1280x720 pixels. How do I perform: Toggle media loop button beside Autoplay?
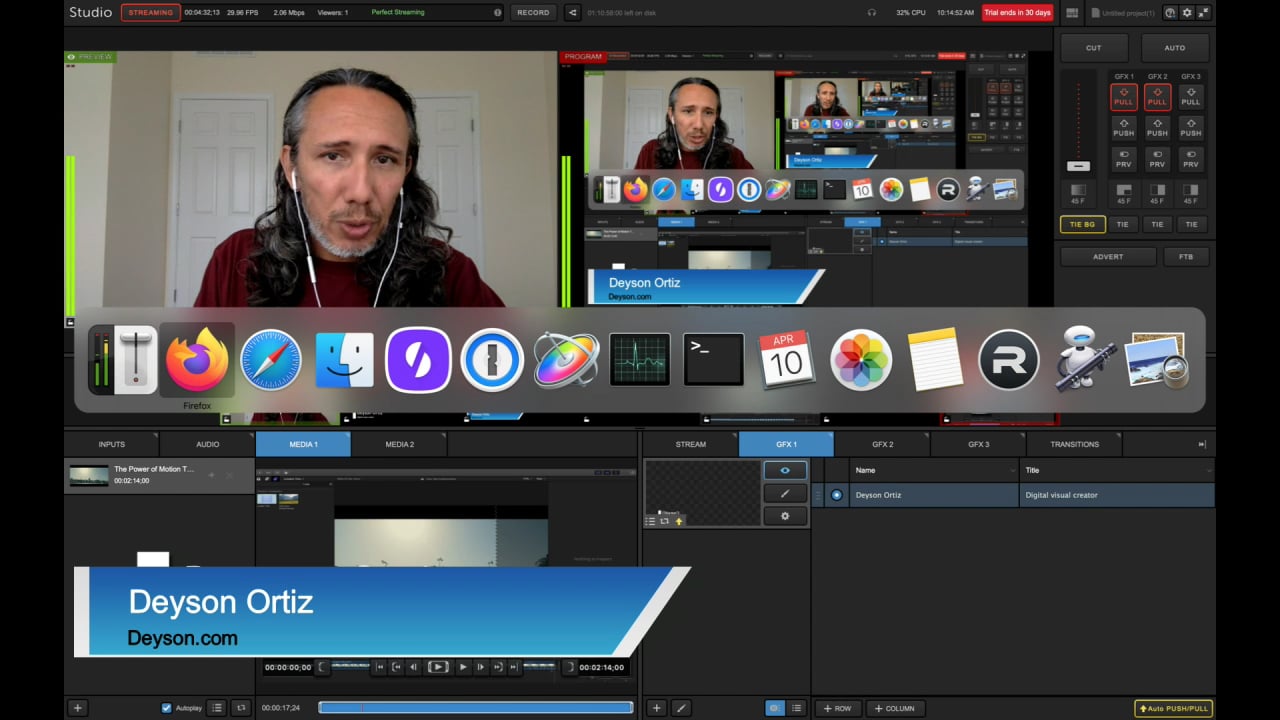click(240, 708)
